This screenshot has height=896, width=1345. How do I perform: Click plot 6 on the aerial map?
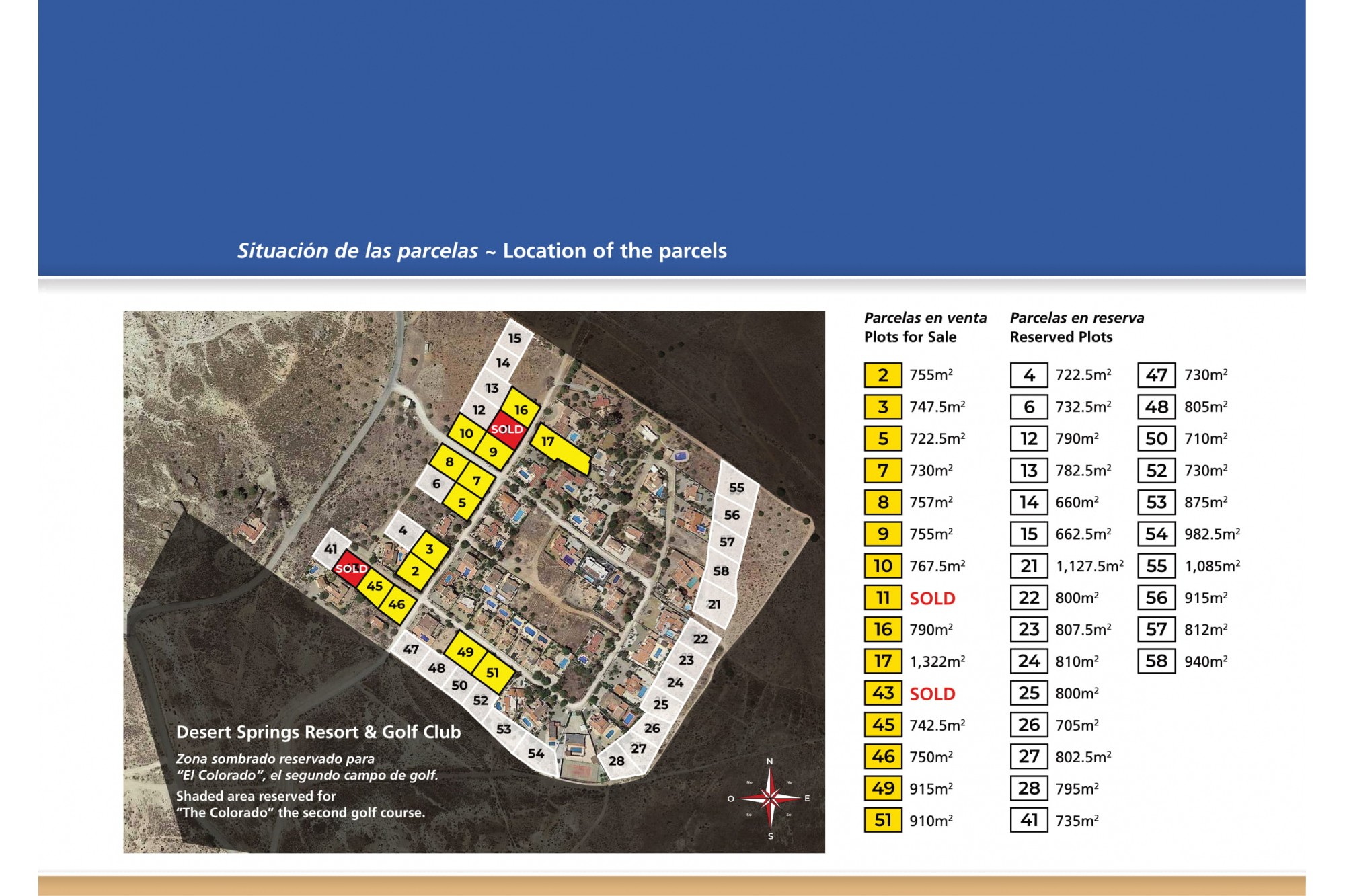tap(436, 483)
